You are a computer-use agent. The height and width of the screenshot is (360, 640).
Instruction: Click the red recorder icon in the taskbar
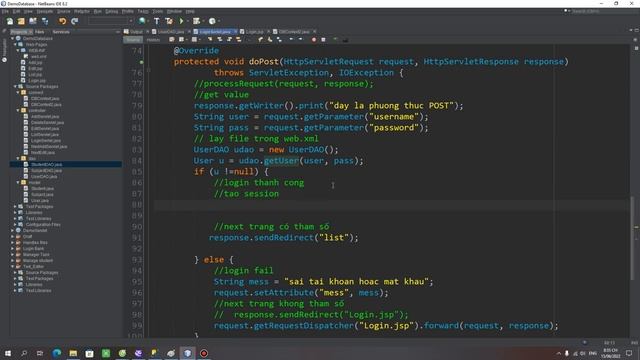(x=204, y=353)
